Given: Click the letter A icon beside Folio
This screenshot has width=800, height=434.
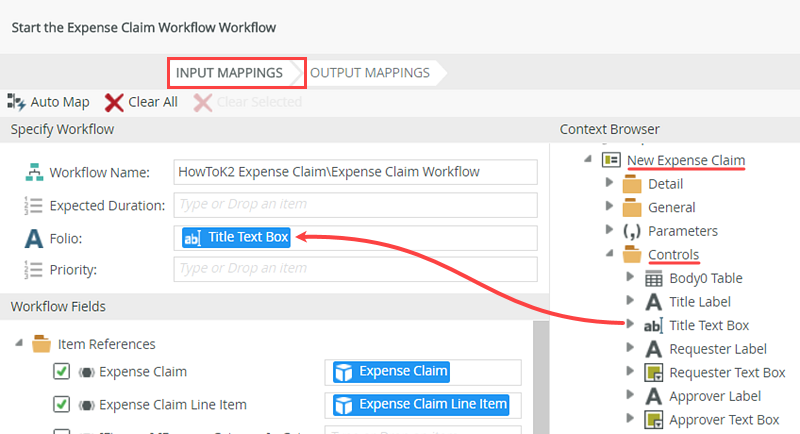Looking at the screenshot, I should 34,238.
